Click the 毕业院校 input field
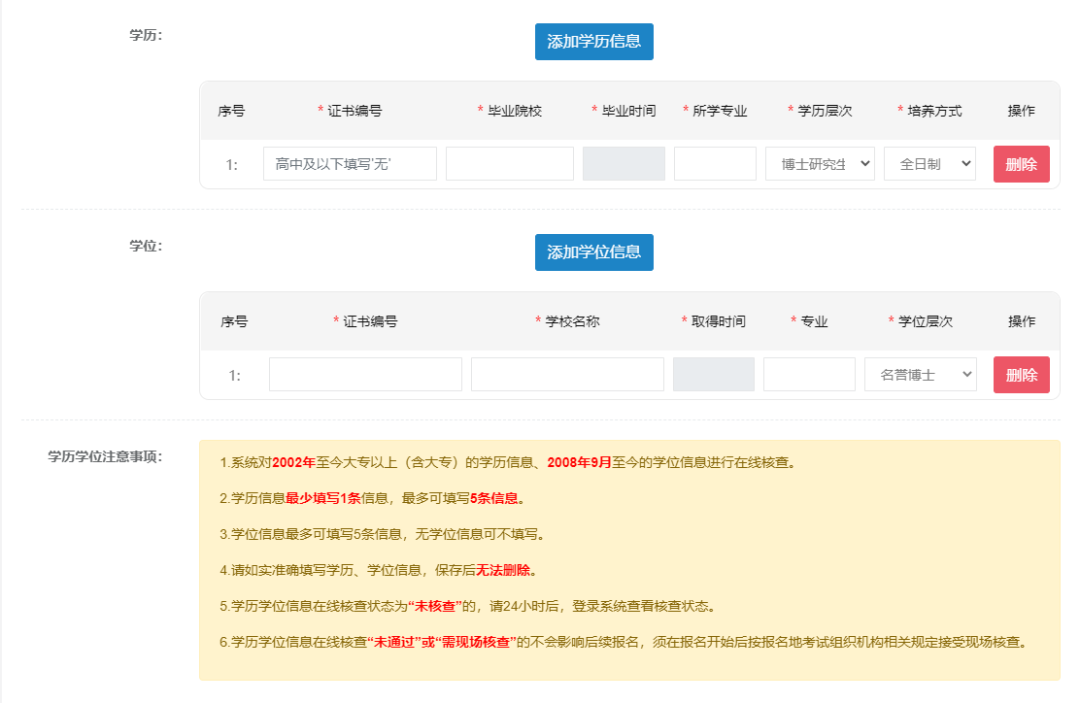This screenshot has width=1080, height=703. (x=509, y=163)
